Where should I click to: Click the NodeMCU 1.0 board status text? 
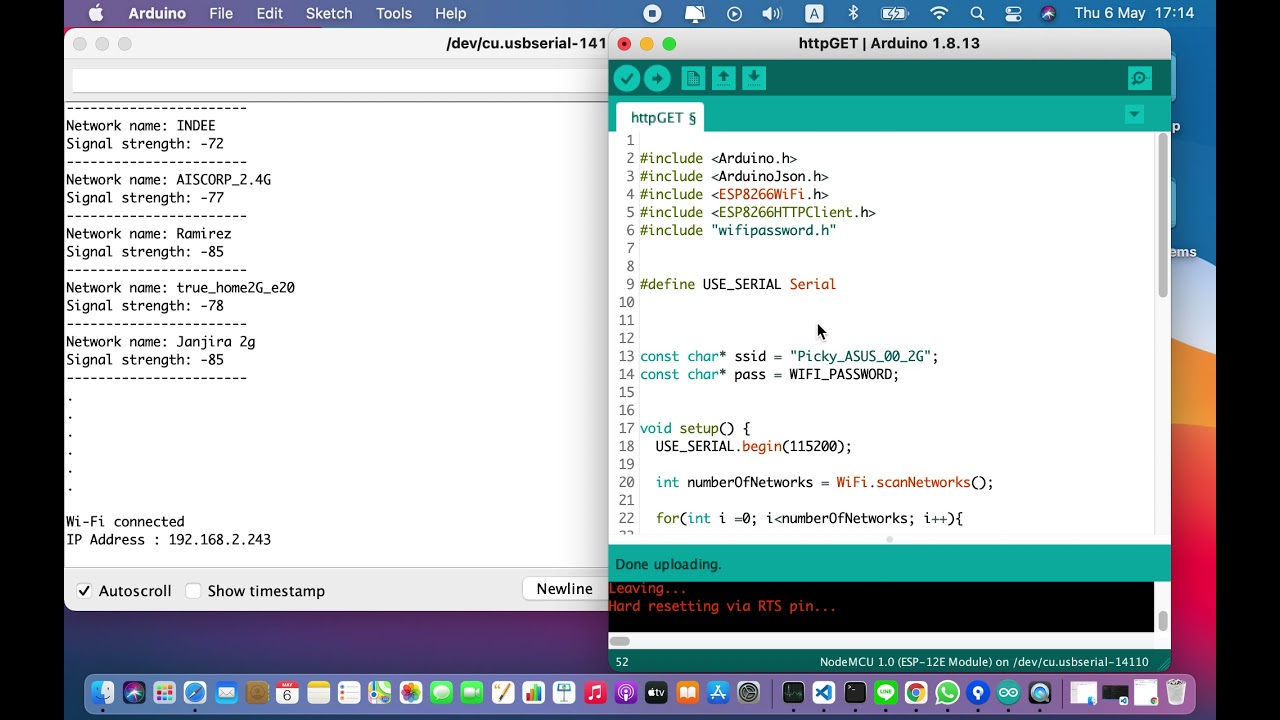click(x=984, y=662)
